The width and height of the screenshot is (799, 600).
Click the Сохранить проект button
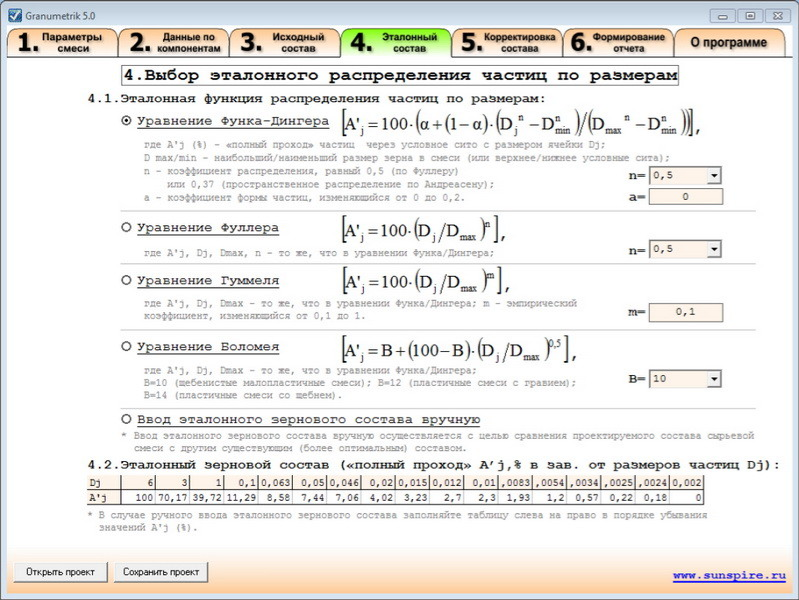(x=161, y=572)
